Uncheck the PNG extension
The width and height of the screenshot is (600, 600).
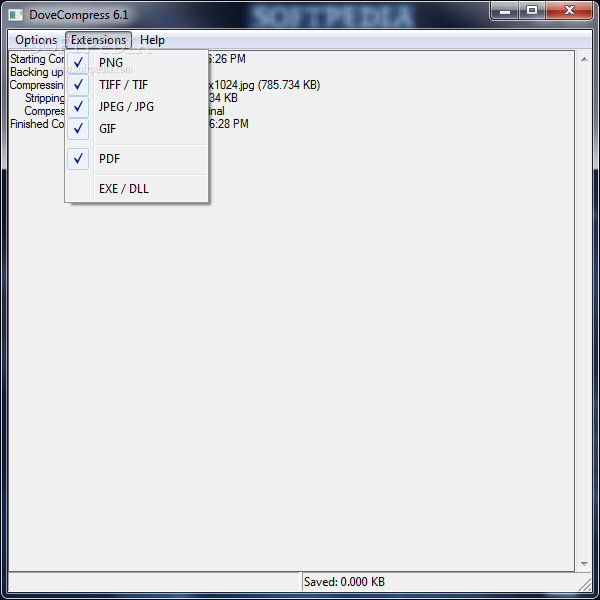point(137,62)
